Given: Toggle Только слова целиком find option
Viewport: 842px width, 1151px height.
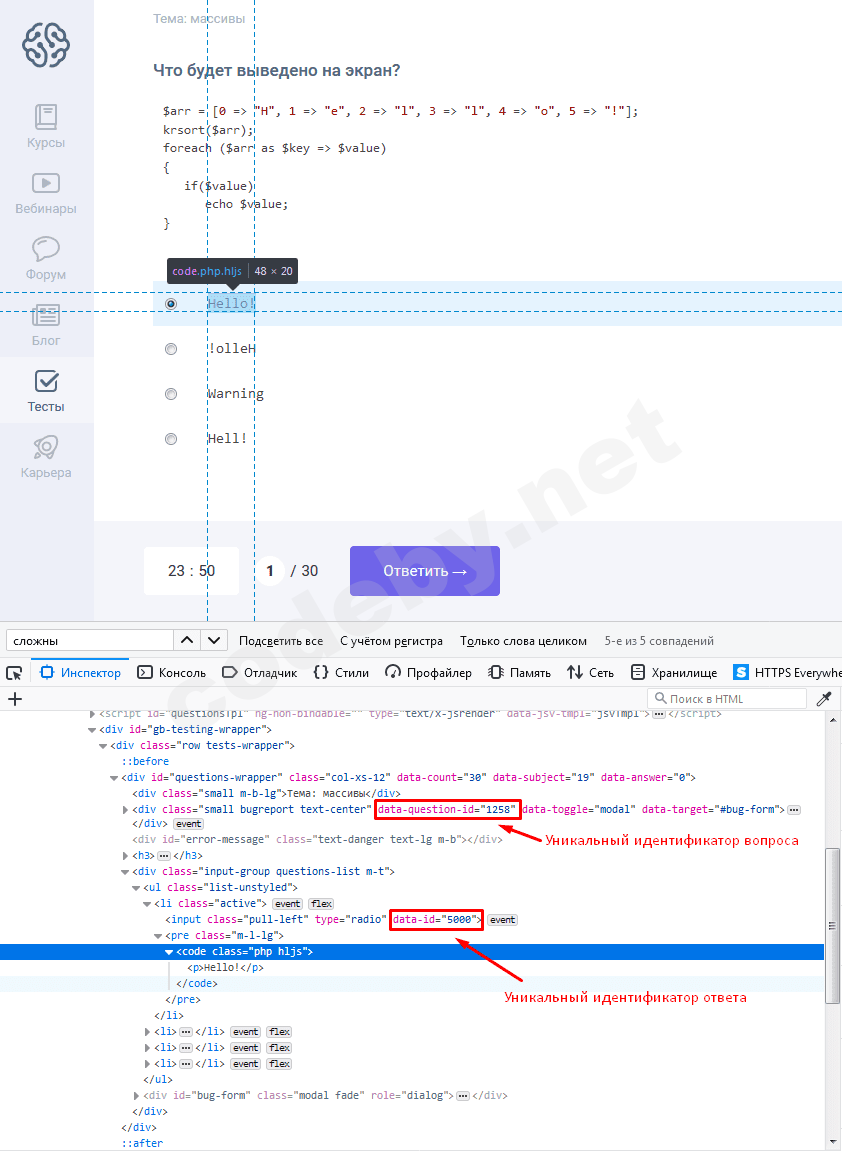Looking at the screenshot, I should pos(523,641).
